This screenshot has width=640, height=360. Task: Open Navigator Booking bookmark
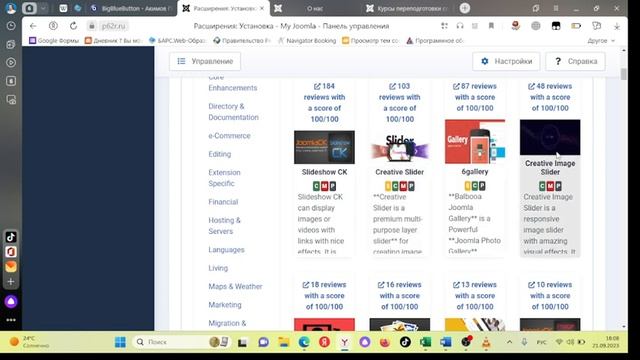coord(307,40)
